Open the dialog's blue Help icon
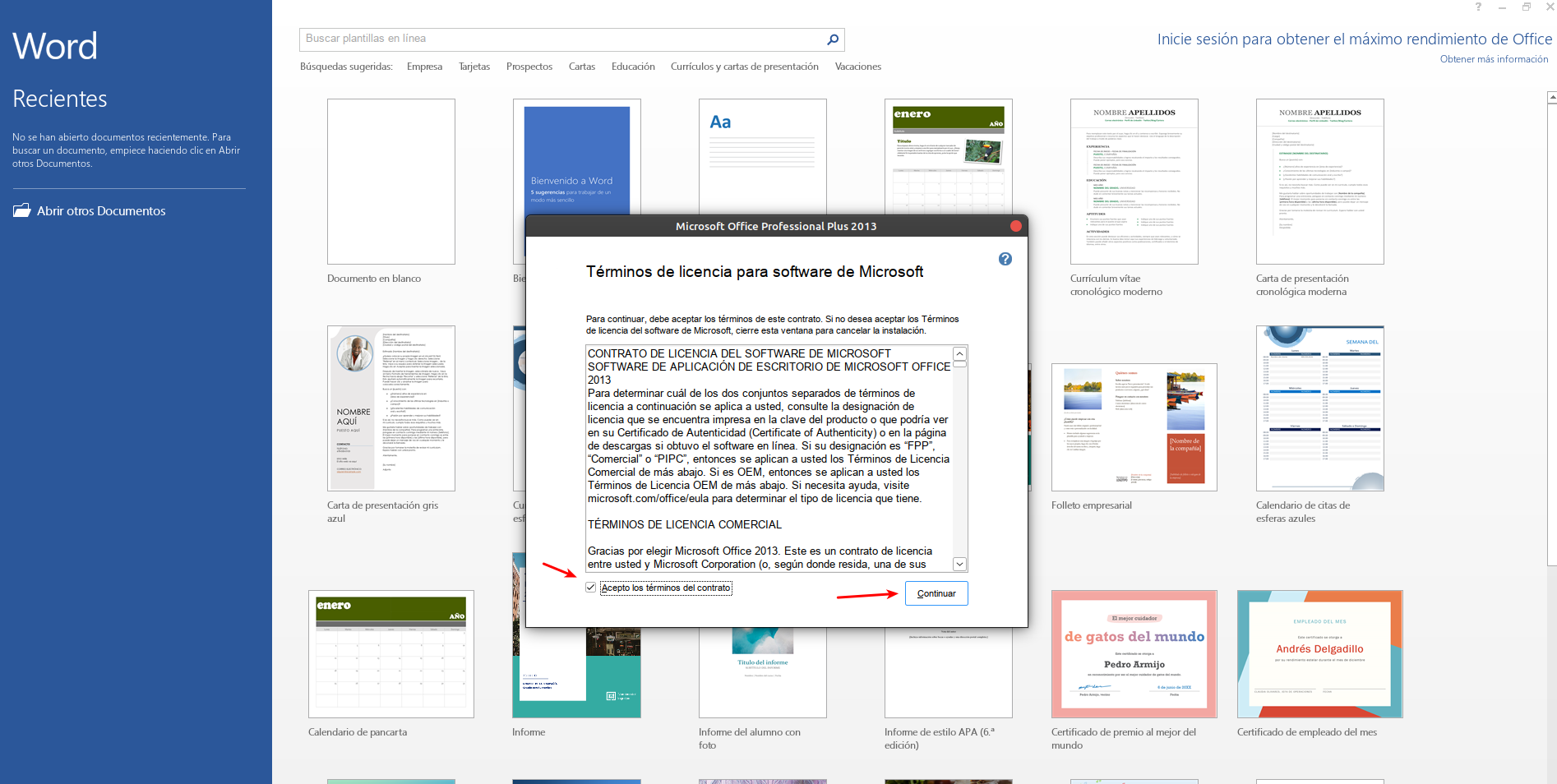Viewport: 1557px width, 784px height. (x=1005, y=259)
